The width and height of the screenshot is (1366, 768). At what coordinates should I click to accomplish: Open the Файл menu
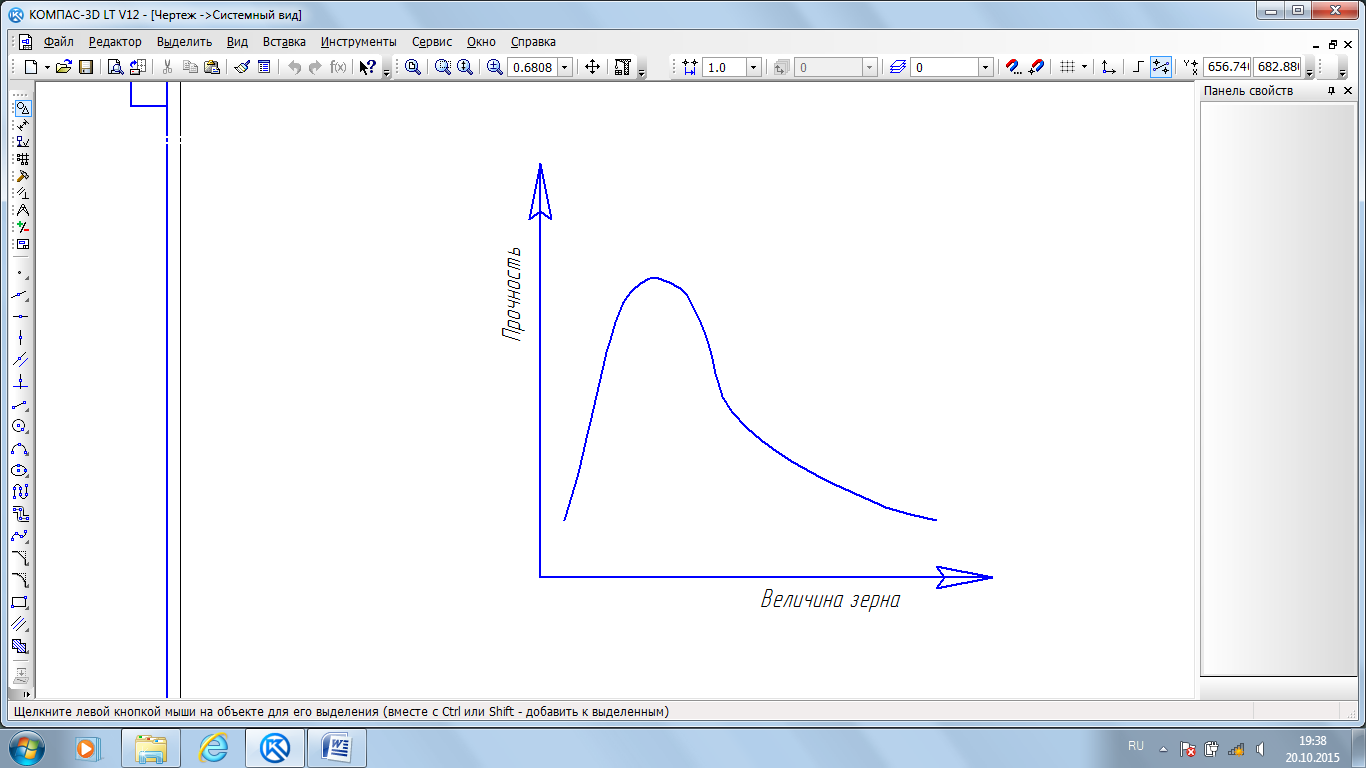(x=59, y=42)
